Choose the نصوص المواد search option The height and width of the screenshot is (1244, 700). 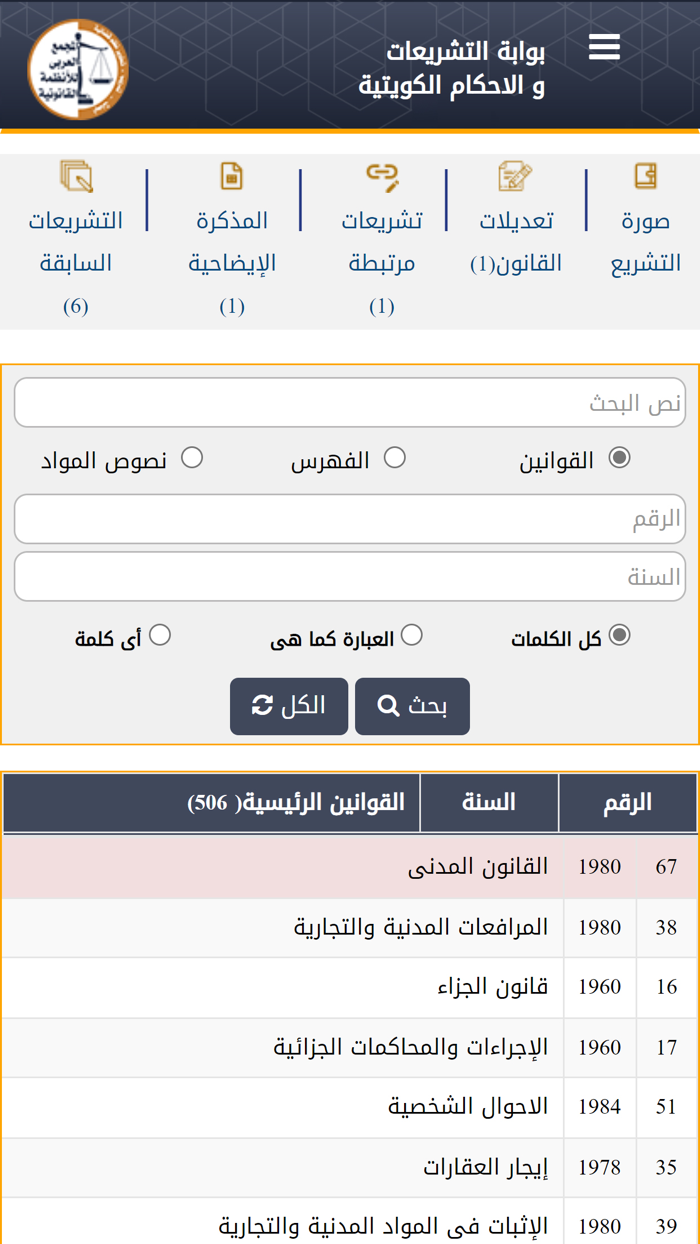click(x=190, y=456)
